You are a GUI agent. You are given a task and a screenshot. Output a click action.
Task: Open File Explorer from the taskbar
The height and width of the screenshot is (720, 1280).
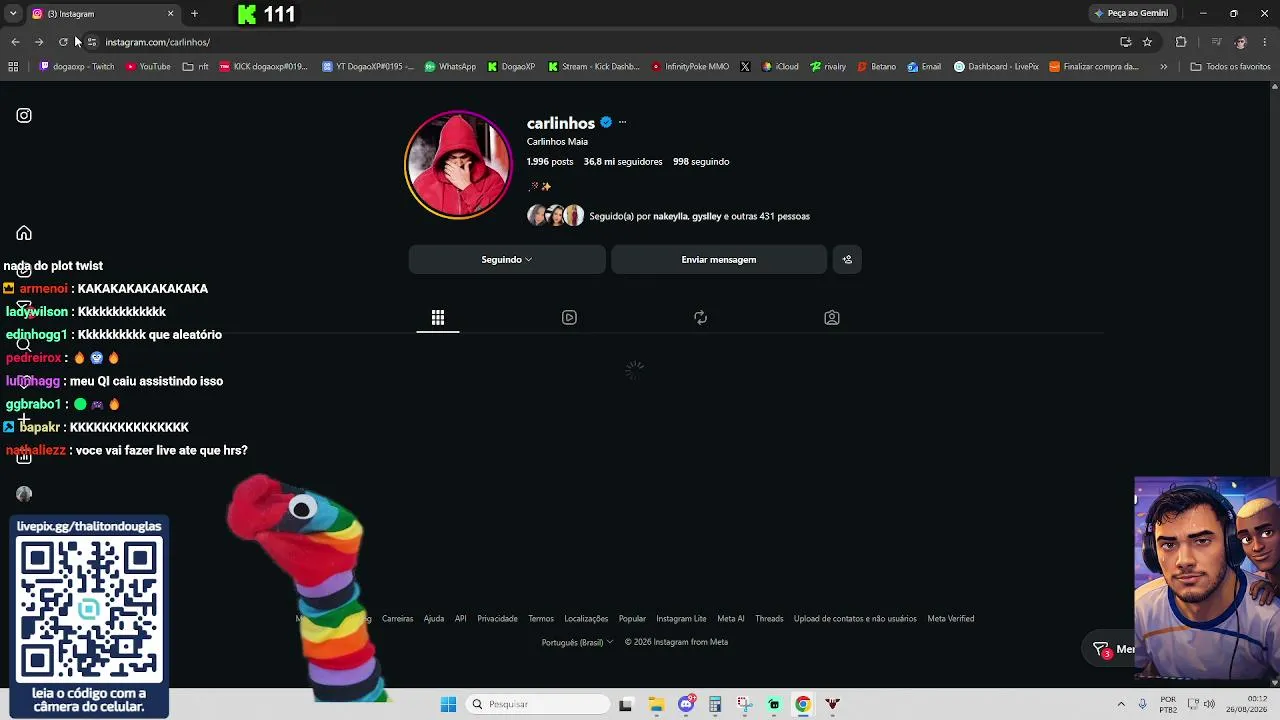pos(656,704)
